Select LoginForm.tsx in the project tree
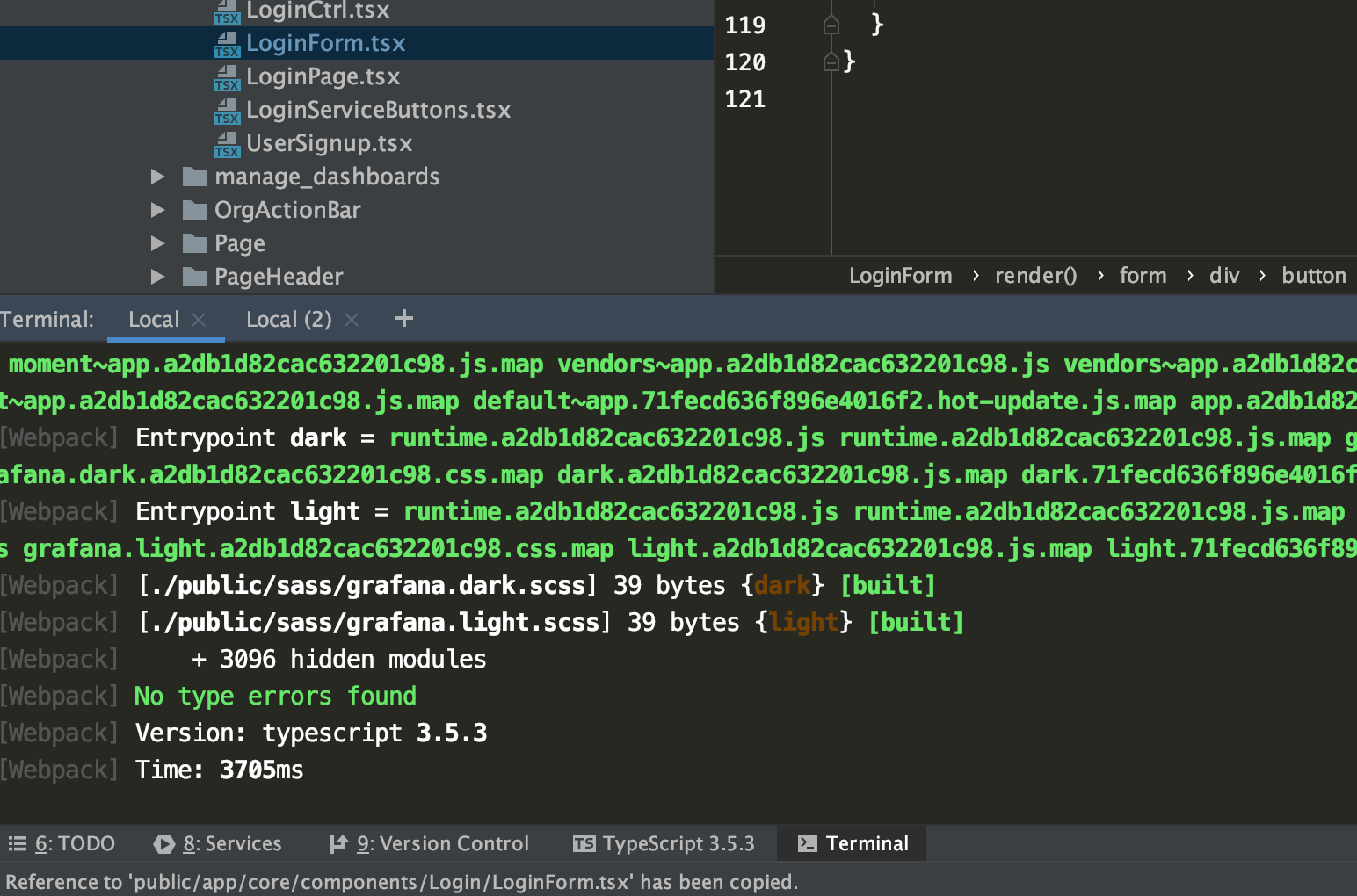The width and height of the screenshot is (1357, 896). point(357,43)
